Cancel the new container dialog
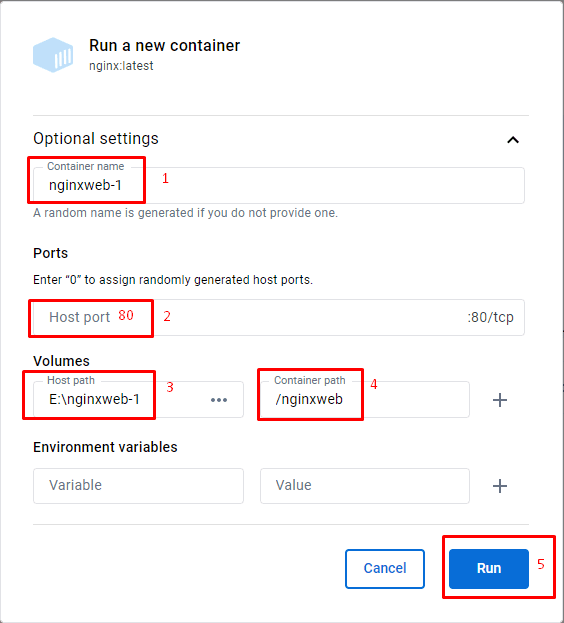This screenshot has width=564, height=623. (x=384, y=569)
